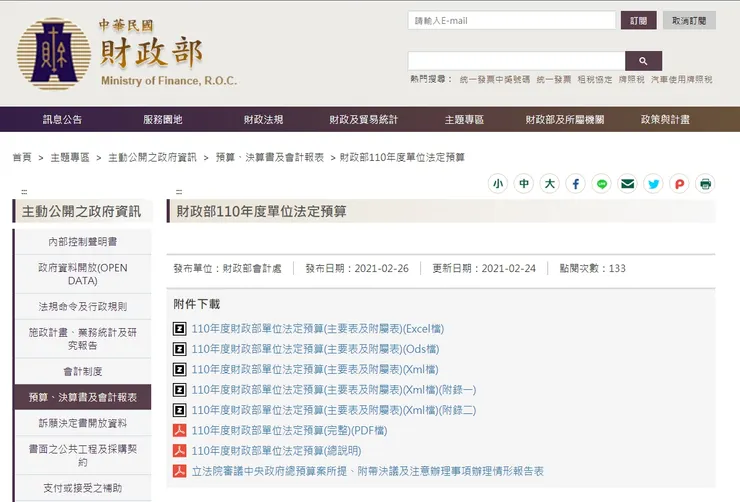Set font size to medium (中)
This screenshot has width=740, height=502.
pos(523,184)
